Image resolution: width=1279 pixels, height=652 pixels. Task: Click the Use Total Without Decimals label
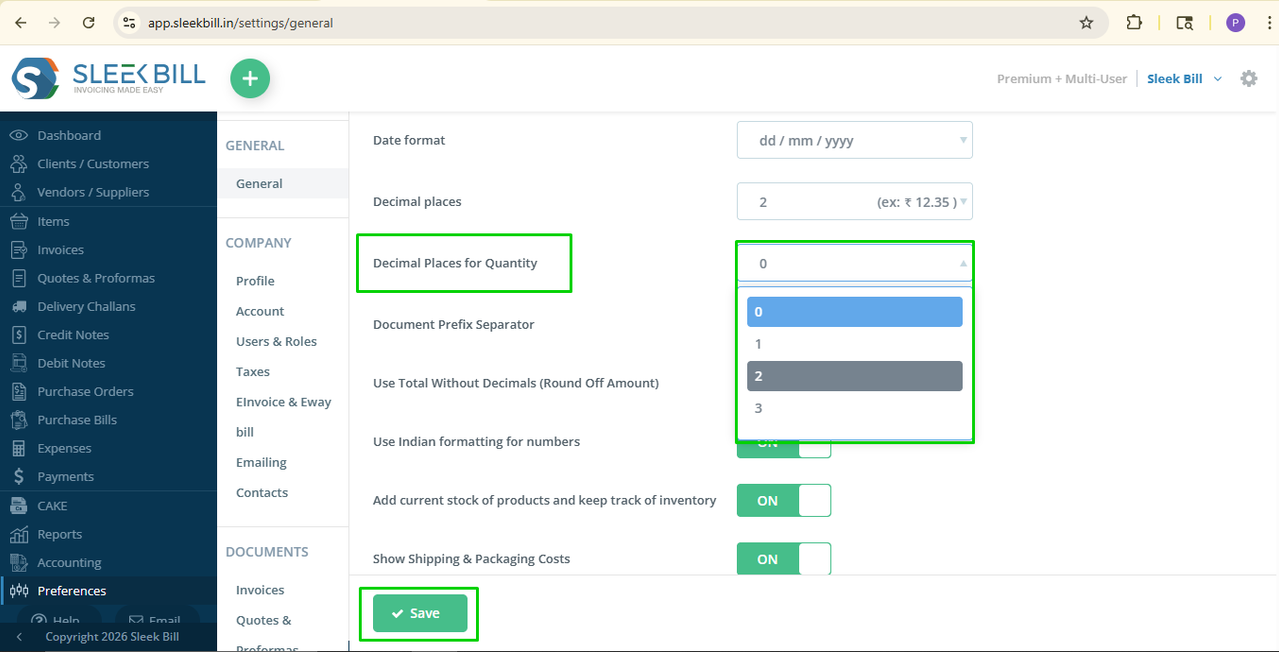515,382
